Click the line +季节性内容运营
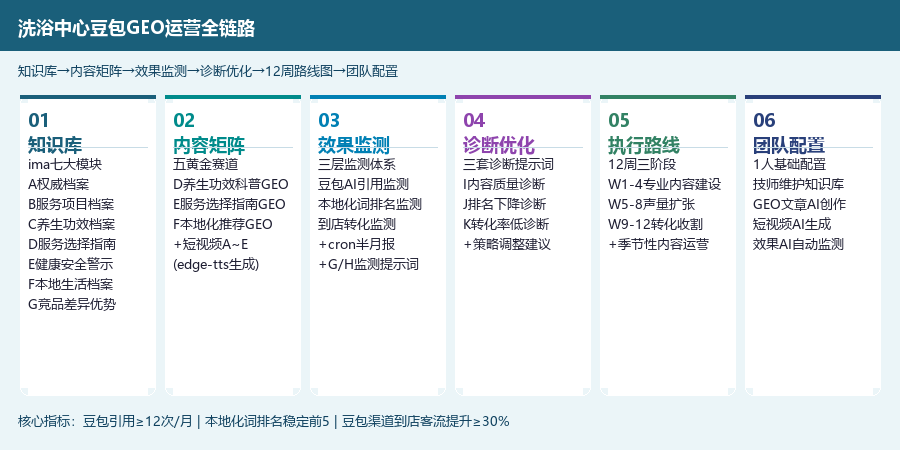Viewport: 900px width, 450px height. (x=659, y=245)
